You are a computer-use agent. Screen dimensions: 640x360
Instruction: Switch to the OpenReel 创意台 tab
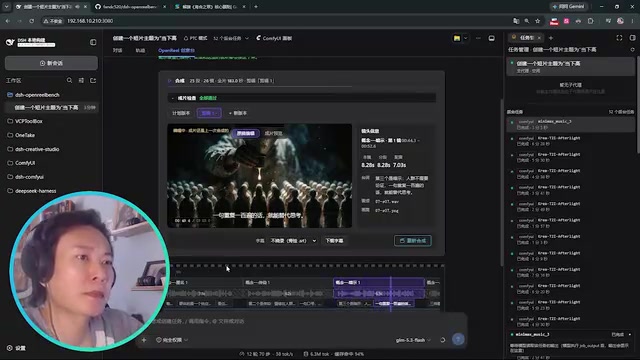coord(176,50)
